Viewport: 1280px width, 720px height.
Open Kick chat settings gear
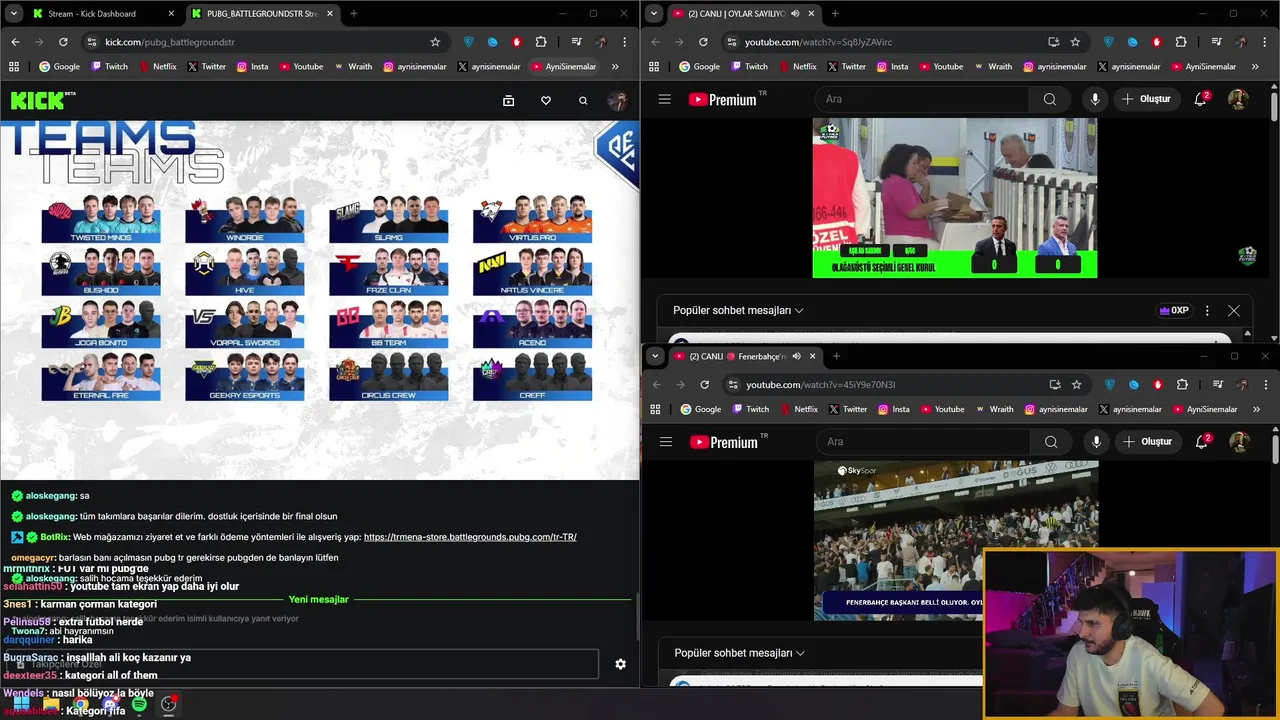pyautogui.click(x=620, y=664)
